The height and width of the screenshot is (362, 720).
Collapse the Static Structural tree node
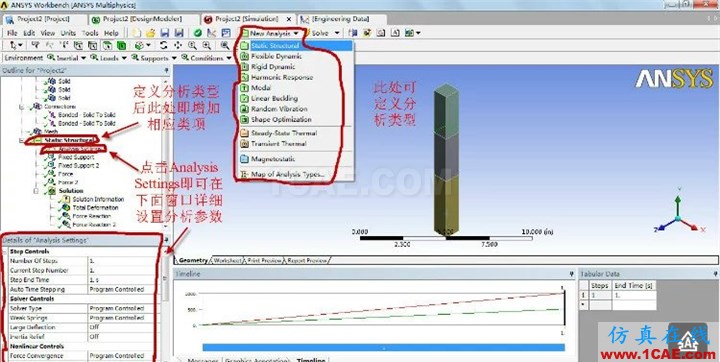click(x=22, y=140)
